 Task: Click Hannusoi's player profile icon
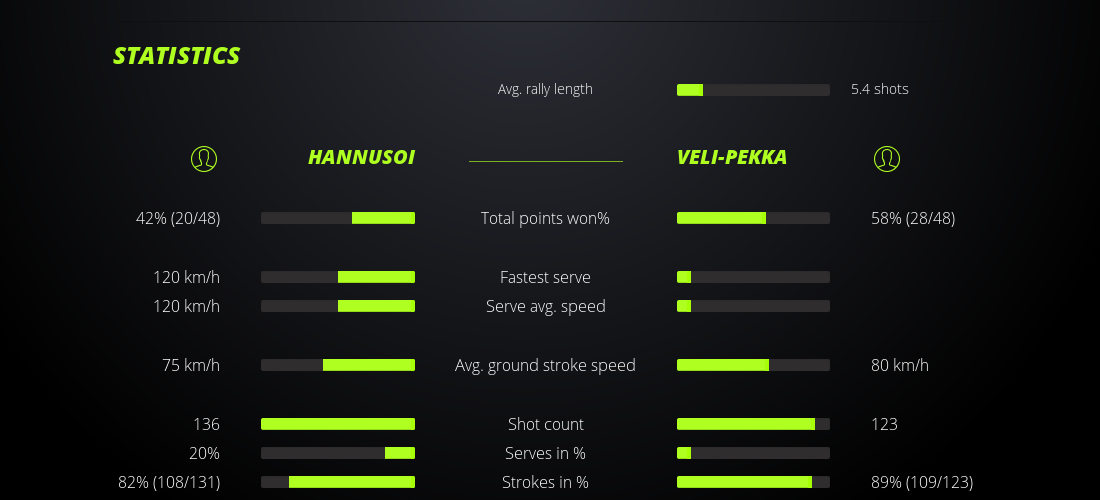pos(203,158)
